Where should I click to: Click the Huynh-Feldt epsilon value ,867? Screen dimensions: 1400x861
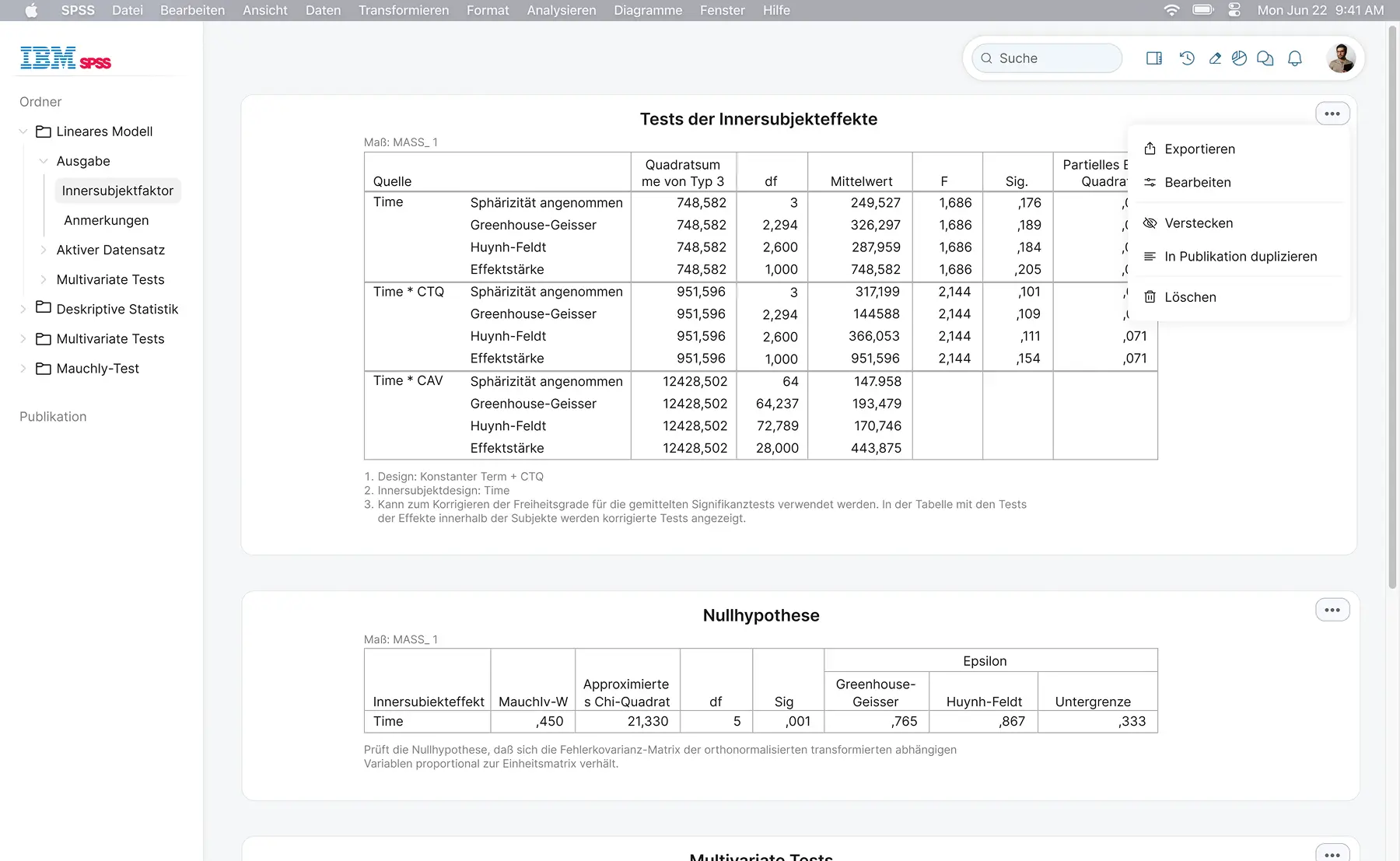(x=1012, y=721)
